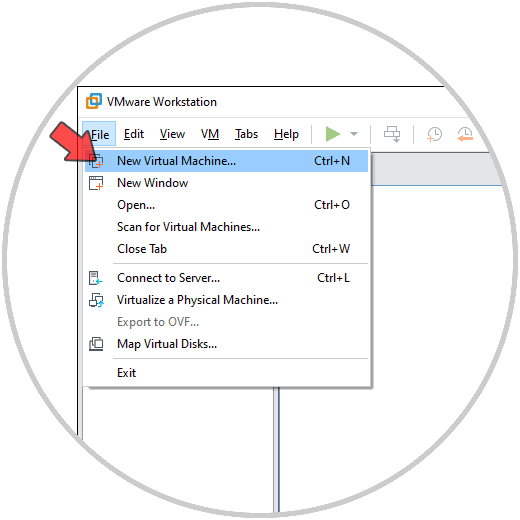This screenshot has width=520, height=520.
Task: Open the Edit menu
Action: point(134,134)
